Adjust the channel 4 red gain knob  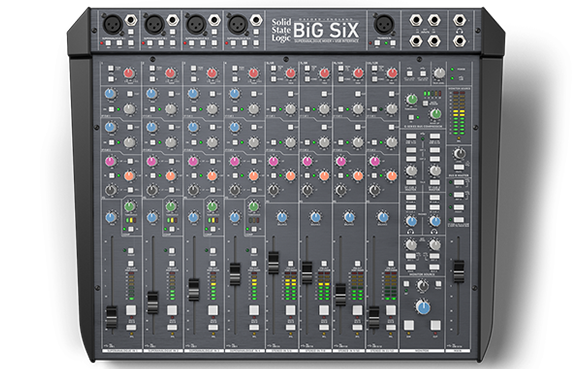pyautogui.click(x=253, y=73)
